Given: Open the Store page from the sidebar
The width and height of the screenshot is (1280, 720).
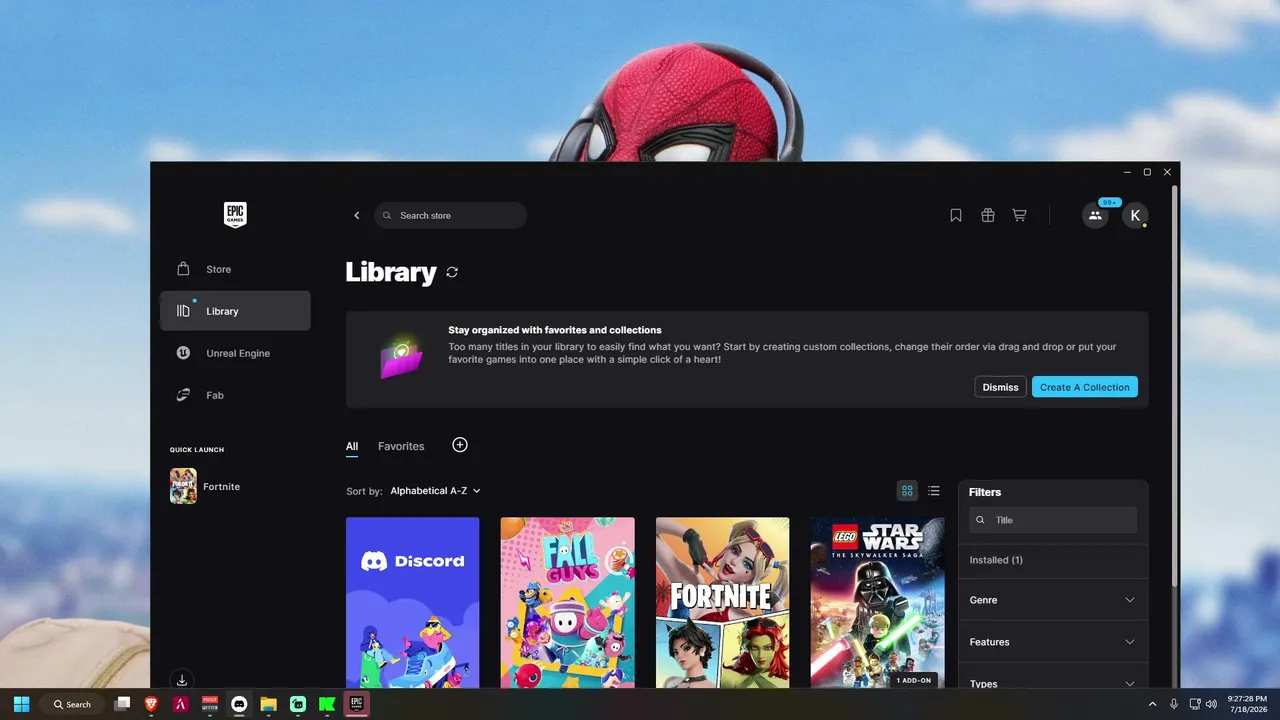Looking at the screenshot, I should coord(235,269).
